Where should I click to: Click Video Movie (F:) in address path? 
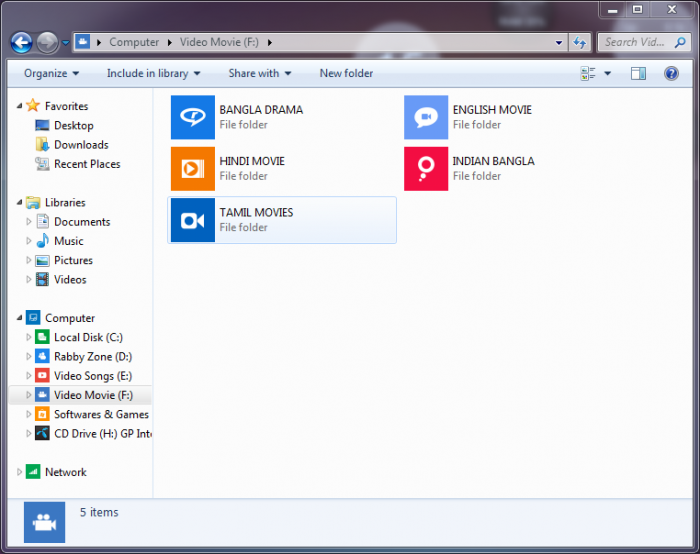coord(219,42)
